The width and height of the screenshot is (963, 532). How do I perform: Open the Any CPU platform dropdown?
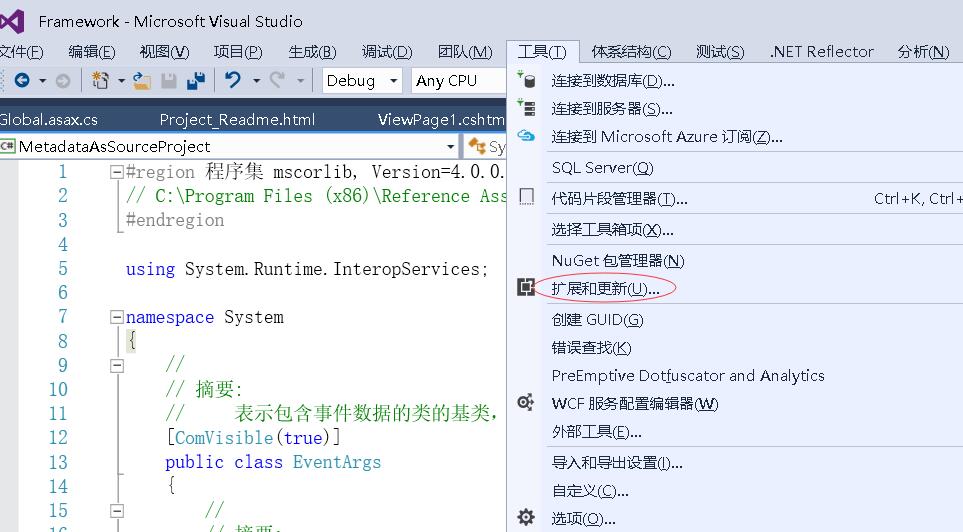[x=459, y=80]
